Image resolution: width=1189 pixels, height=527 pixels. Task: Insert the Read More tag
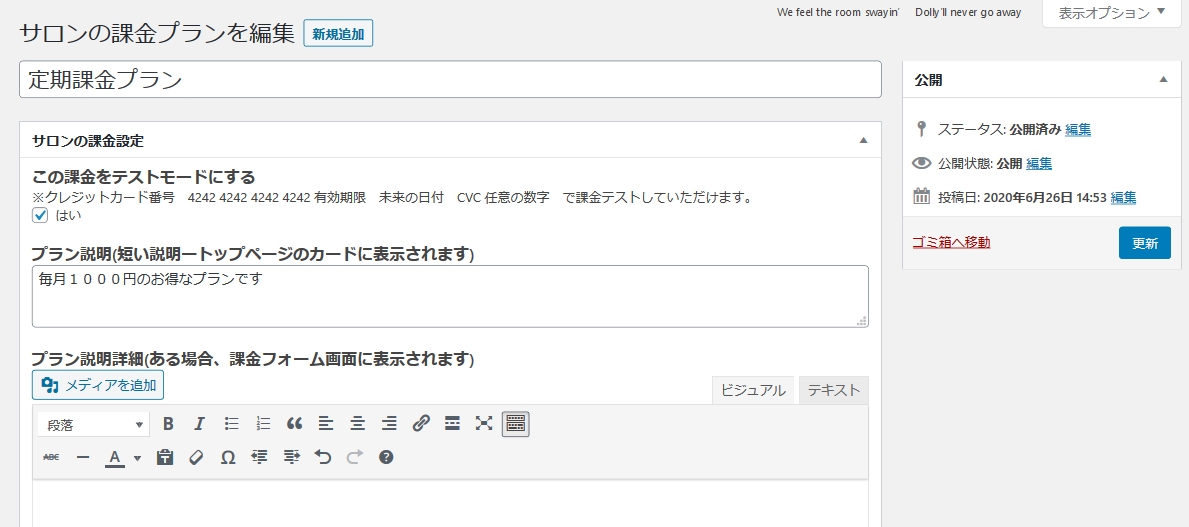(453, 424)
